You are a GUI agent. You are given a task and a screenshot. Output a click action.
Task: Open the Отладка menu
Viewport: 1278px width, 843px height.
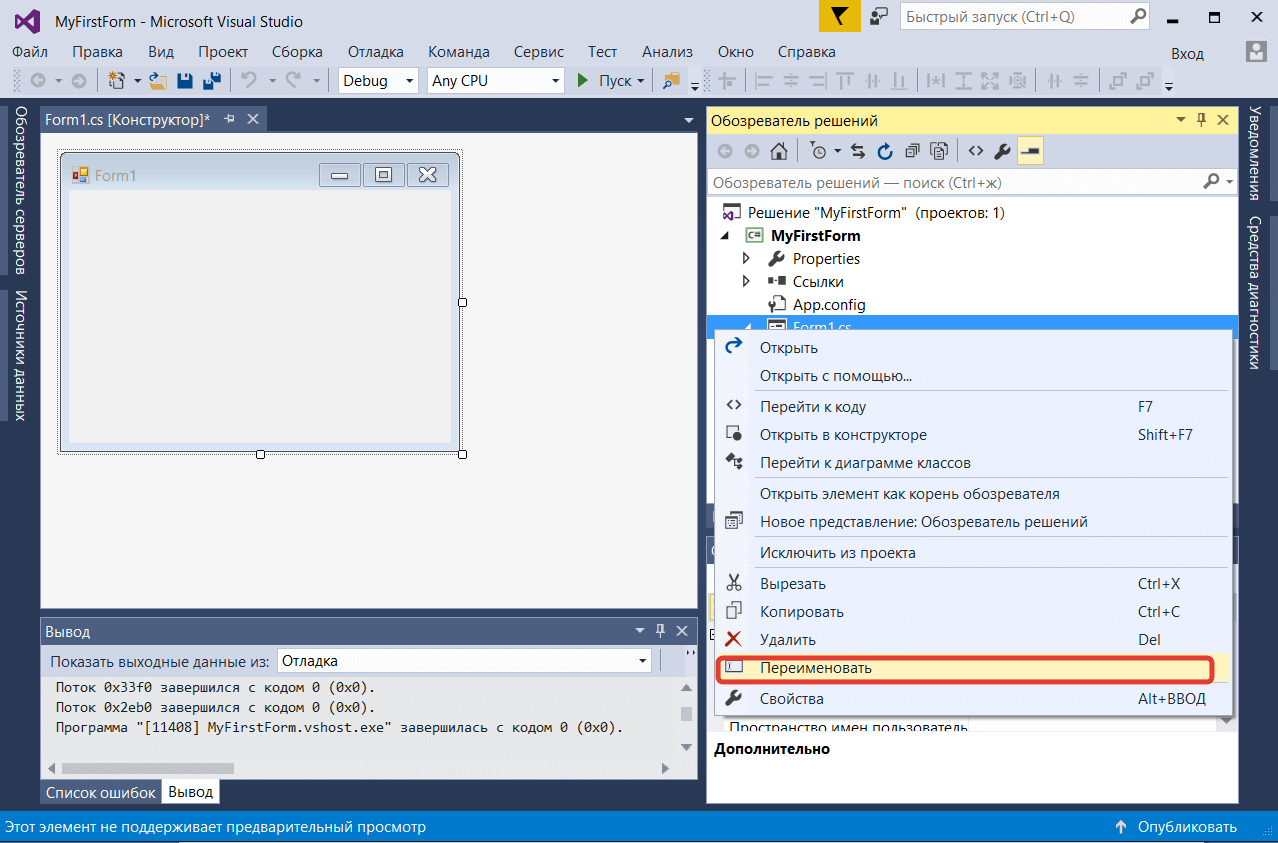coord(376,52)
